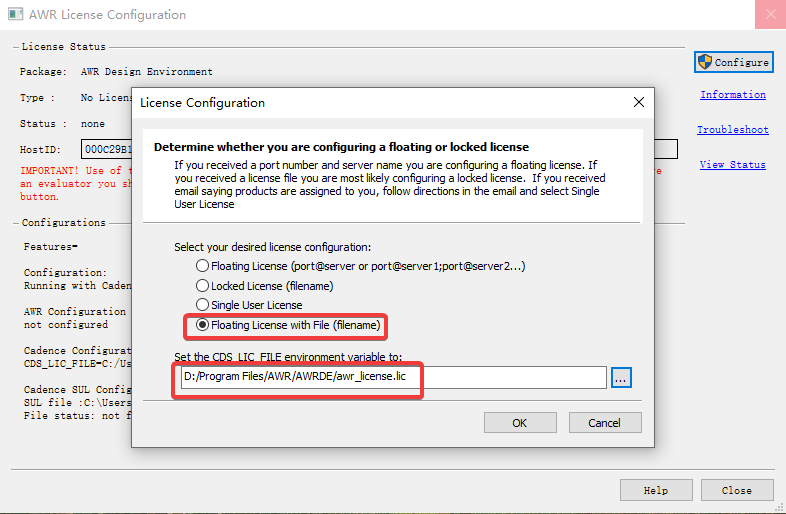Viewport: 786px width, 514px height.
Task: Click the 'Set the CDS_LIC_FILE environment variable to:' label
Action: click(x=288, y=357)
